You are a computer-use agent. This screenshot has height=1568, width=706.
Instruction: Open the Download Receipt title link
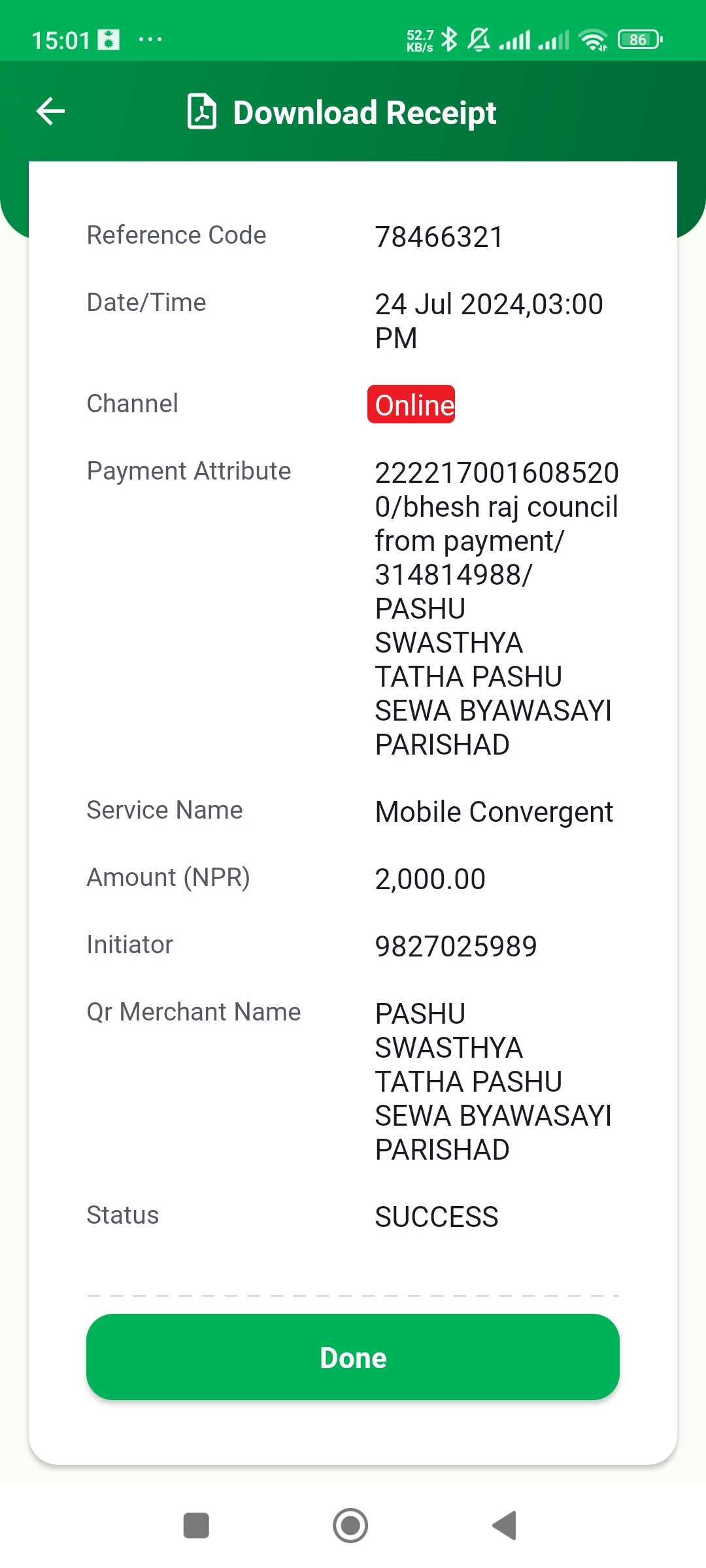point(365,112)
